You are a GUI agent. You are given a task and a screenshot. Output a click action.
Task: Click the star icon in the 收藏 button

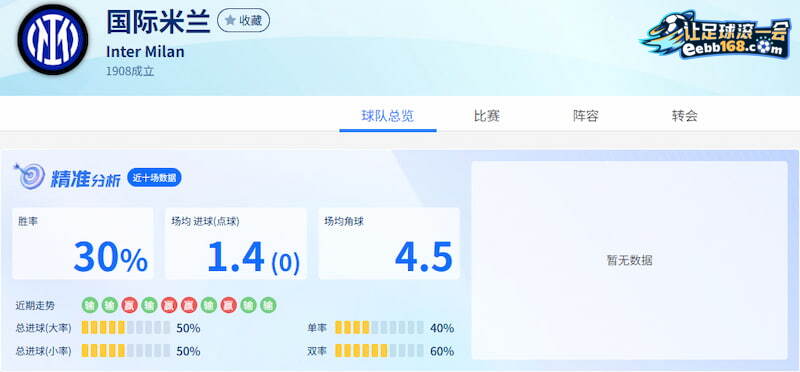(230, 20)
